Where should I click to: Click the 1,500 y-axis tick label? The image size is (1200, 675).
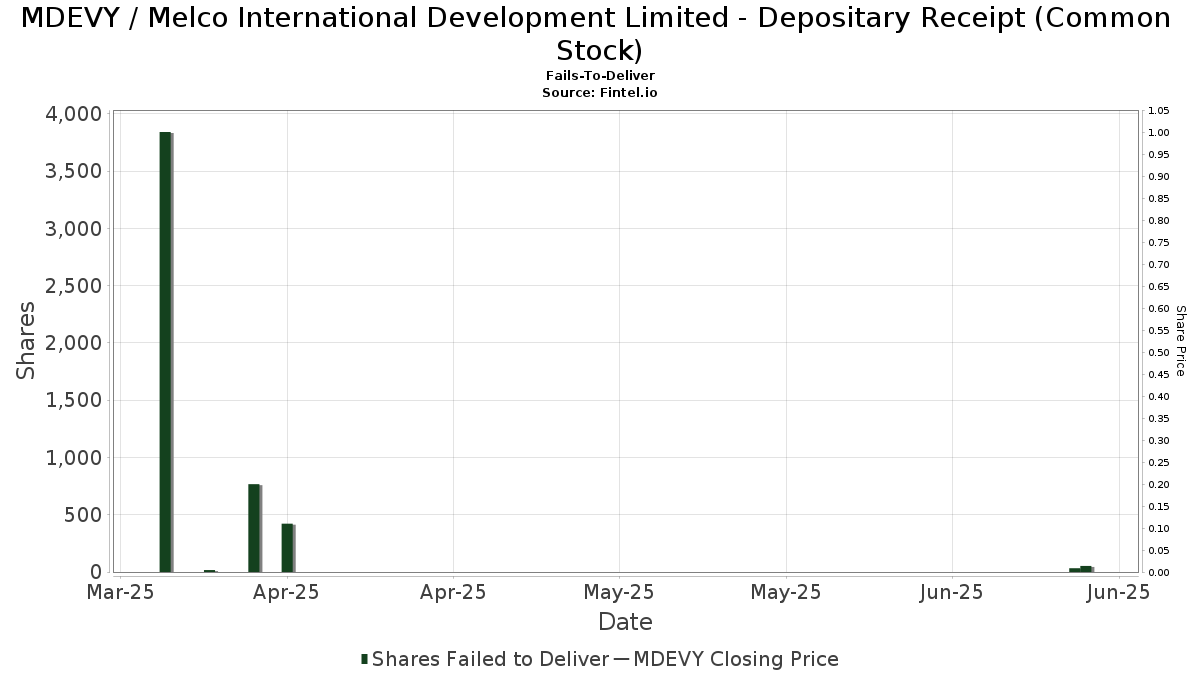[74, 400]
